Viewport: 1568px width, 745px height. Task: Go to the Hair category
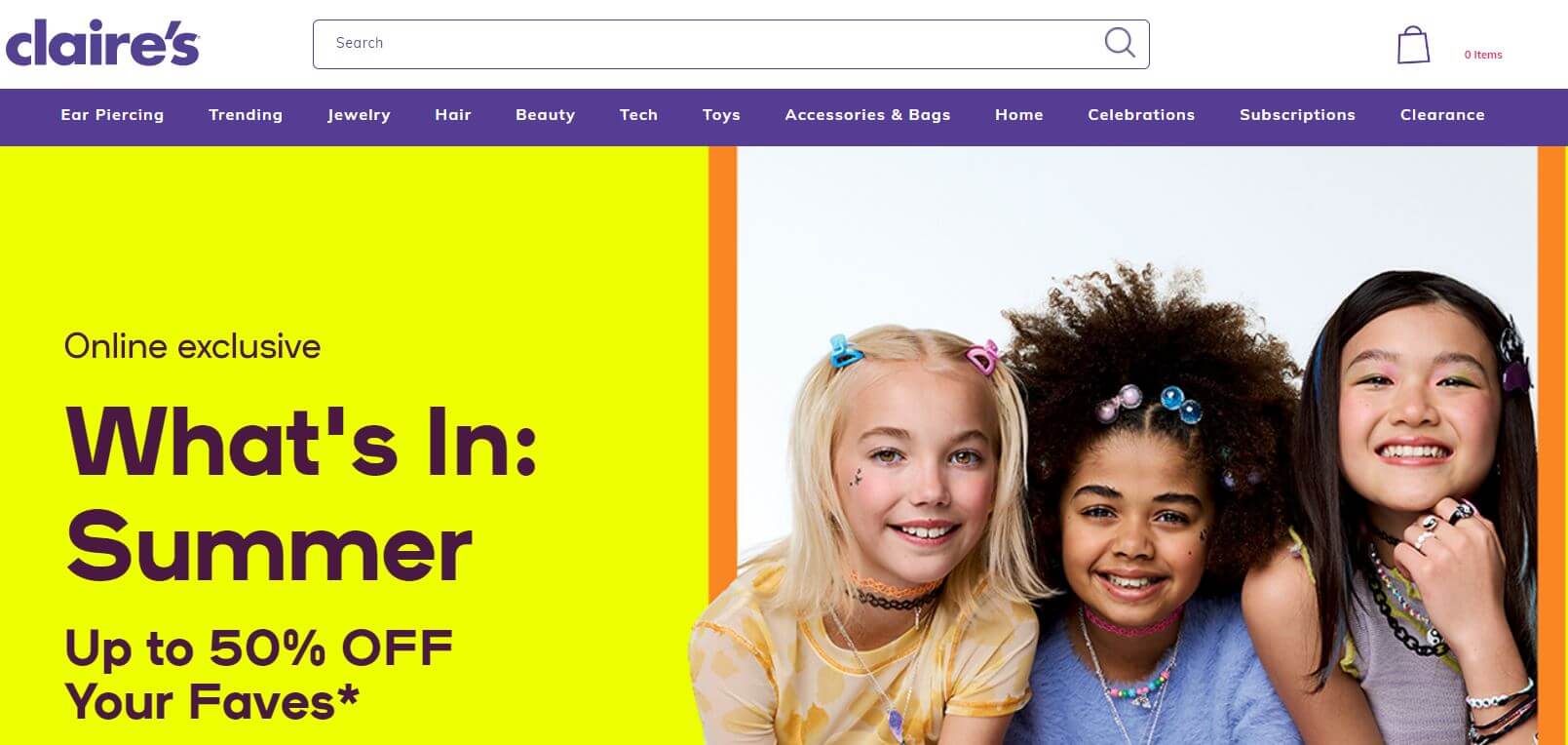453,115
